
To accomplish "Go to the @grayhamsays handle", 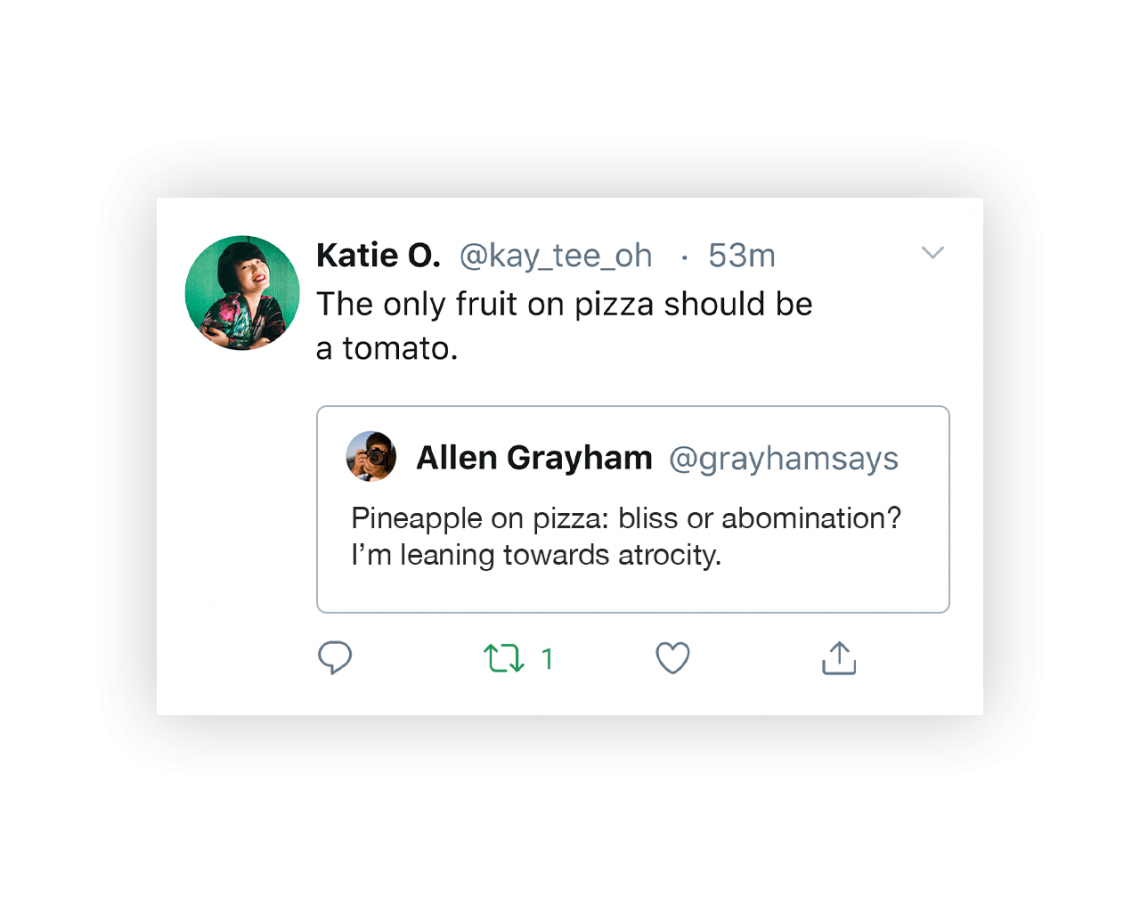I will click(x=783, y=459).
